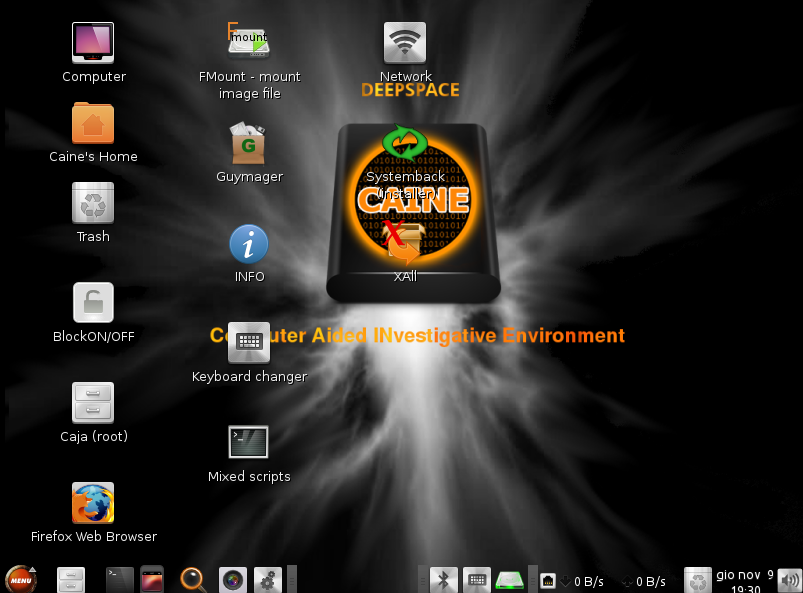Click the 'Mixed scripts' label text
The image size is (803, 593).
pyautogui.click(x=249, y=476)
